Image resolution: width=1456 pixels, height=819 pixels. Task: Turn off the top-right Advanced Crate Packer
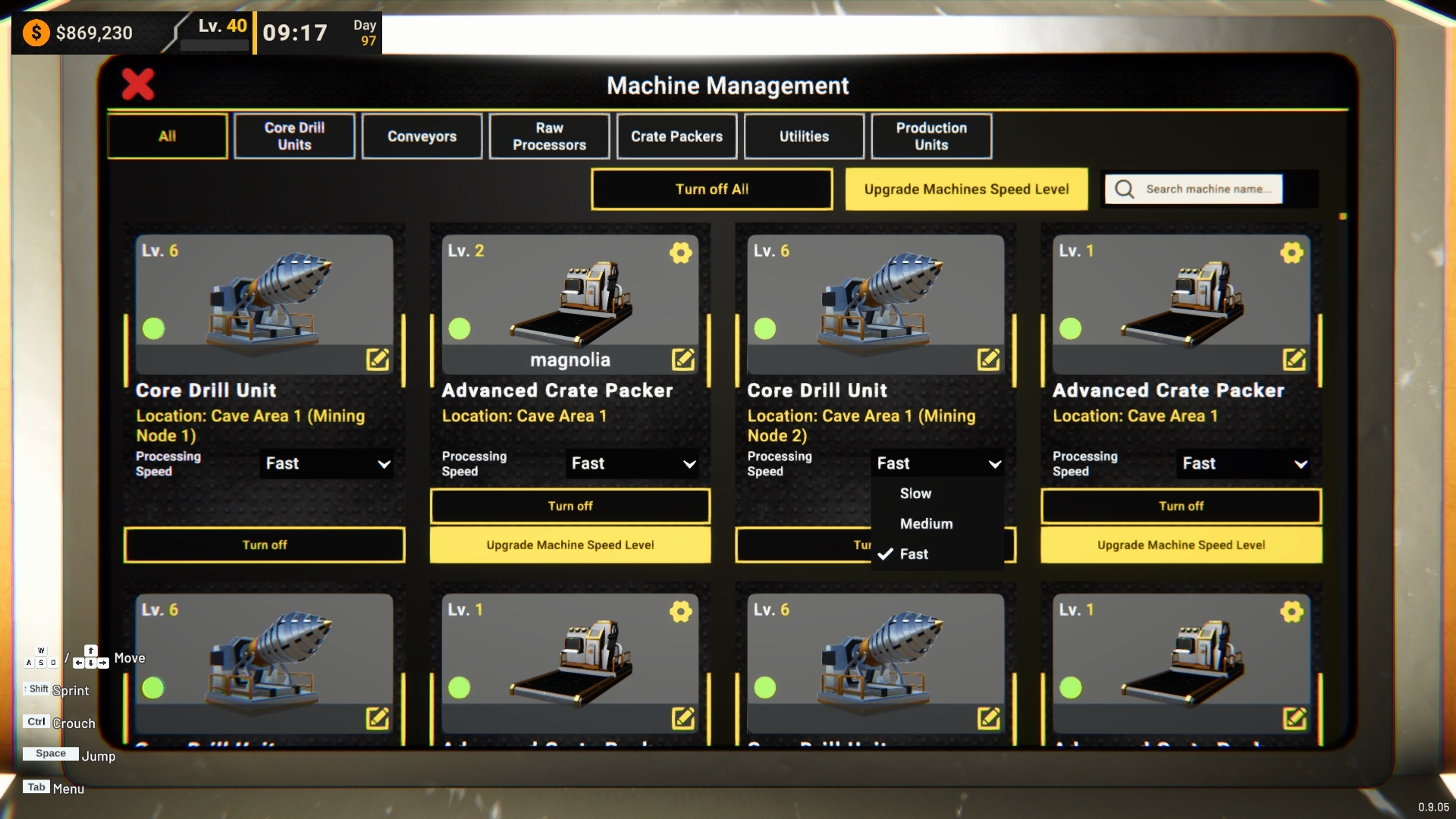coord(1181,506)
